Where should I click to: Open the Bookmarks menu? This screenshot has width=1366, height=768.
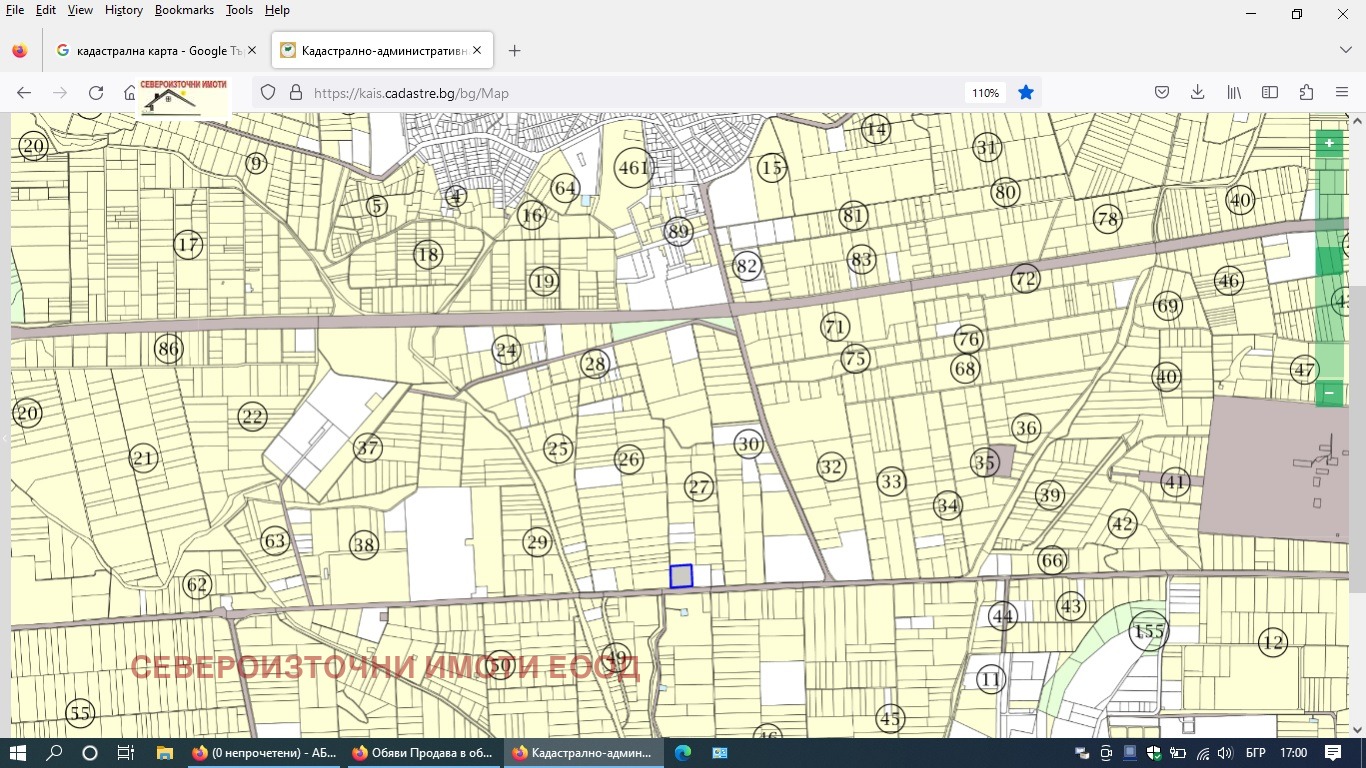click(x=184, y=10)
